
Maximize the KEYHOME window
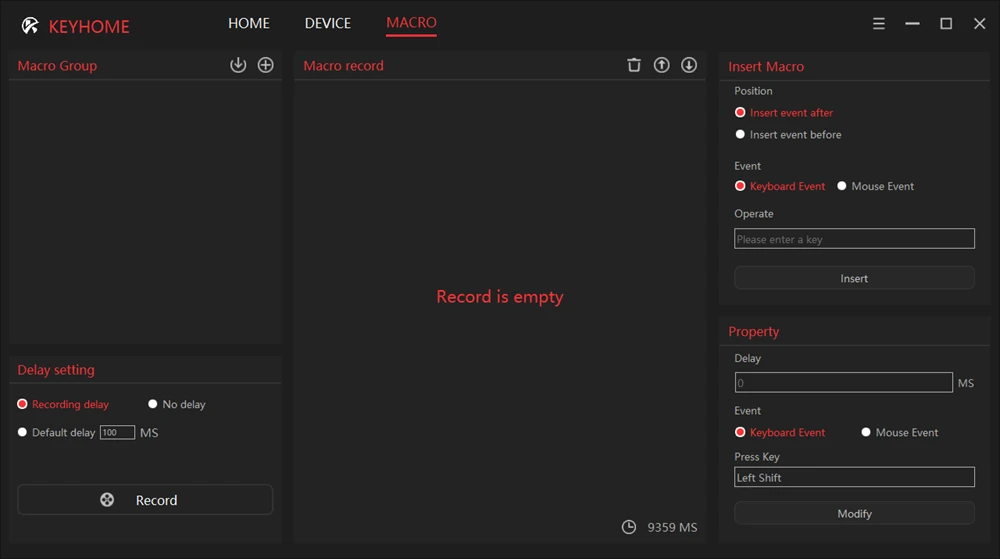point(946,24)
